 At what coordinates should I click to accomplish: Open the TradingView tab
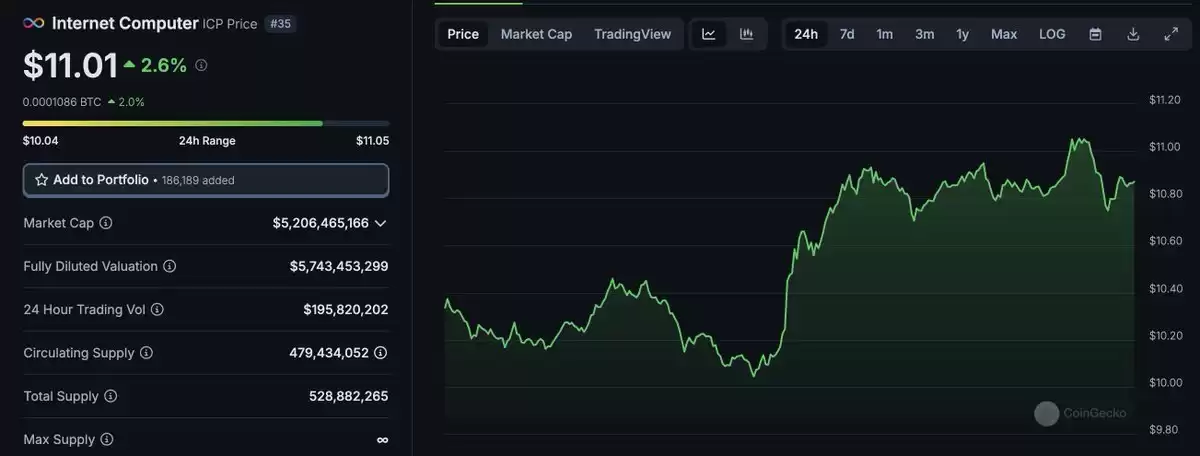pyautogui.click(x=633, y=34)
